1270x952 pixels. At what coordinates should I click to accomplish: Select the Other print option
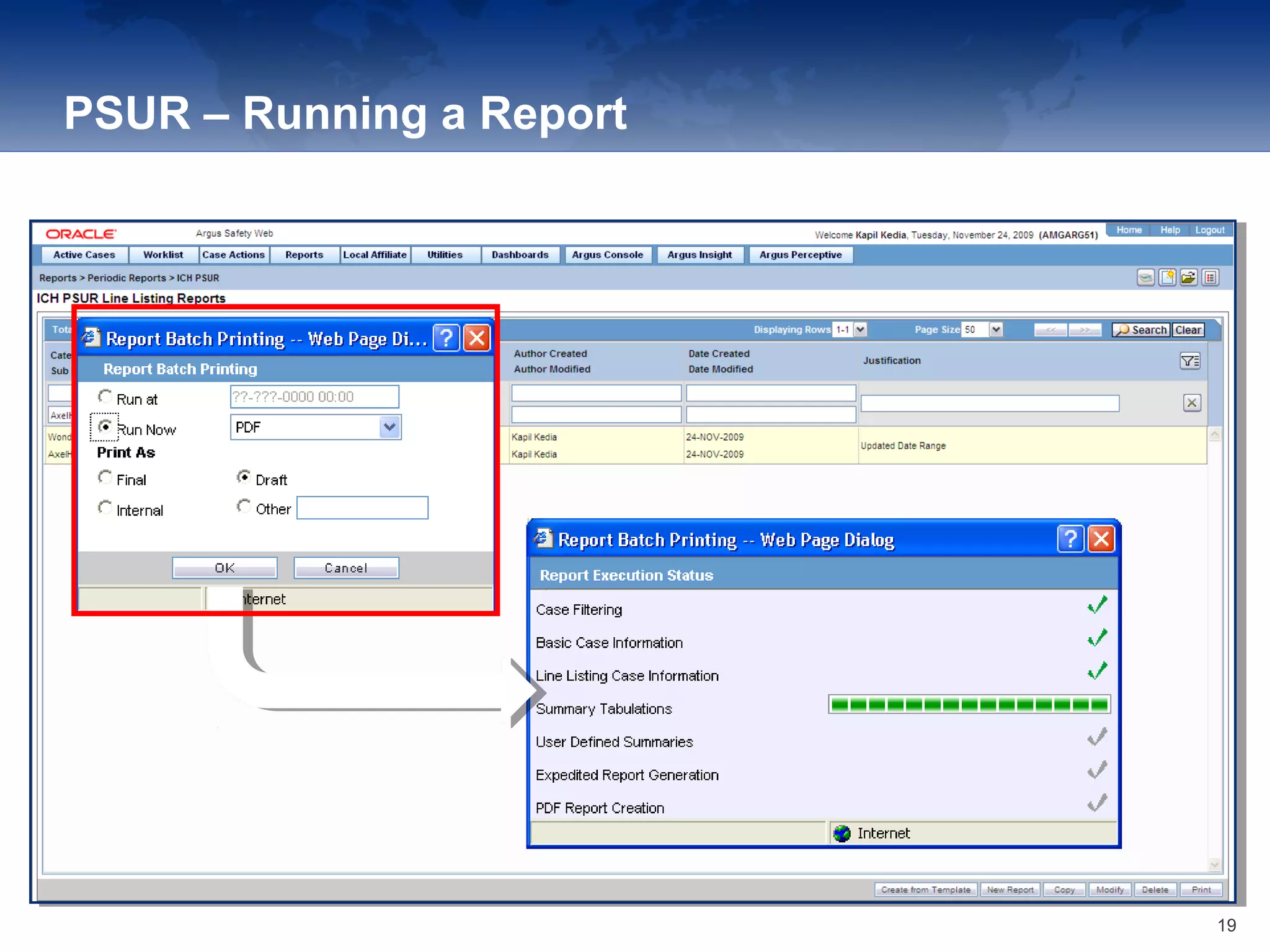[244, 506]
